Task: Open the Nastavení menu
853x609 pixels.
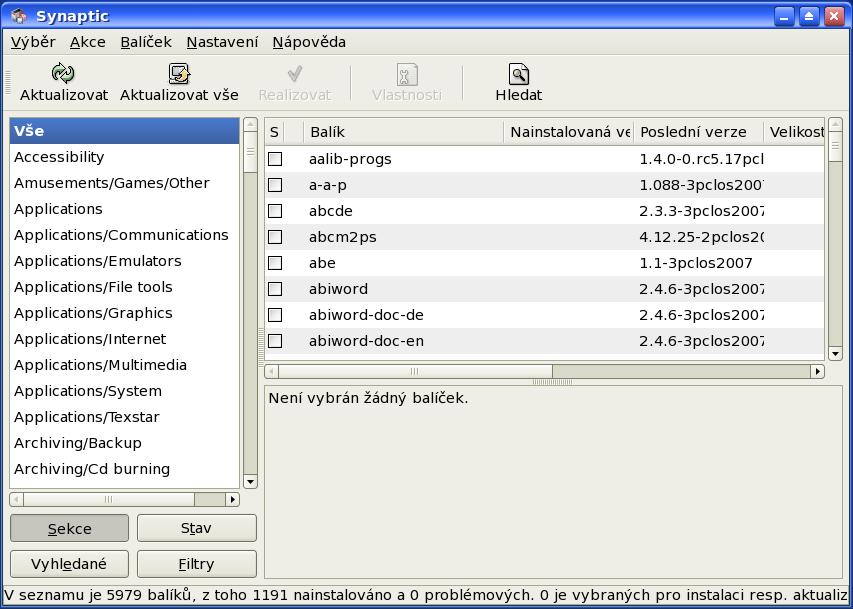Action: [x=222, y=42]
